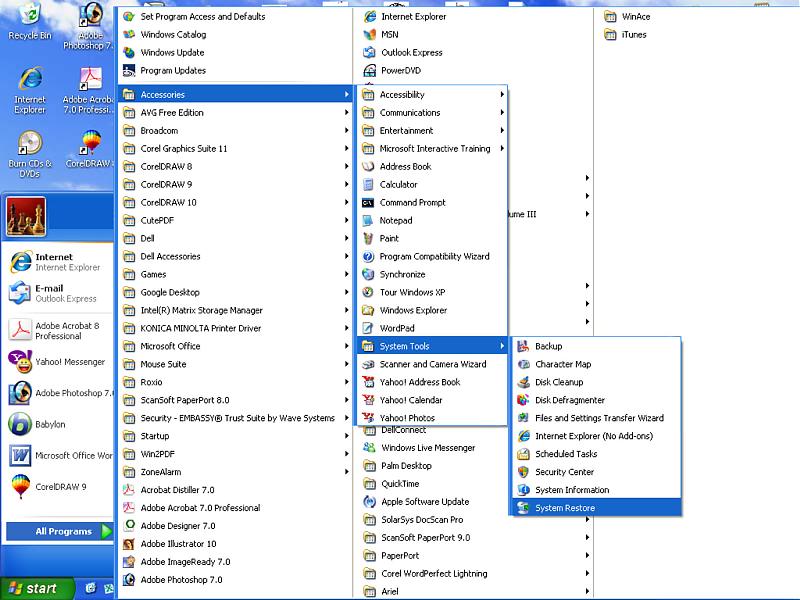Click the Character Map icon
800x600 pixels.
[523, 364]
